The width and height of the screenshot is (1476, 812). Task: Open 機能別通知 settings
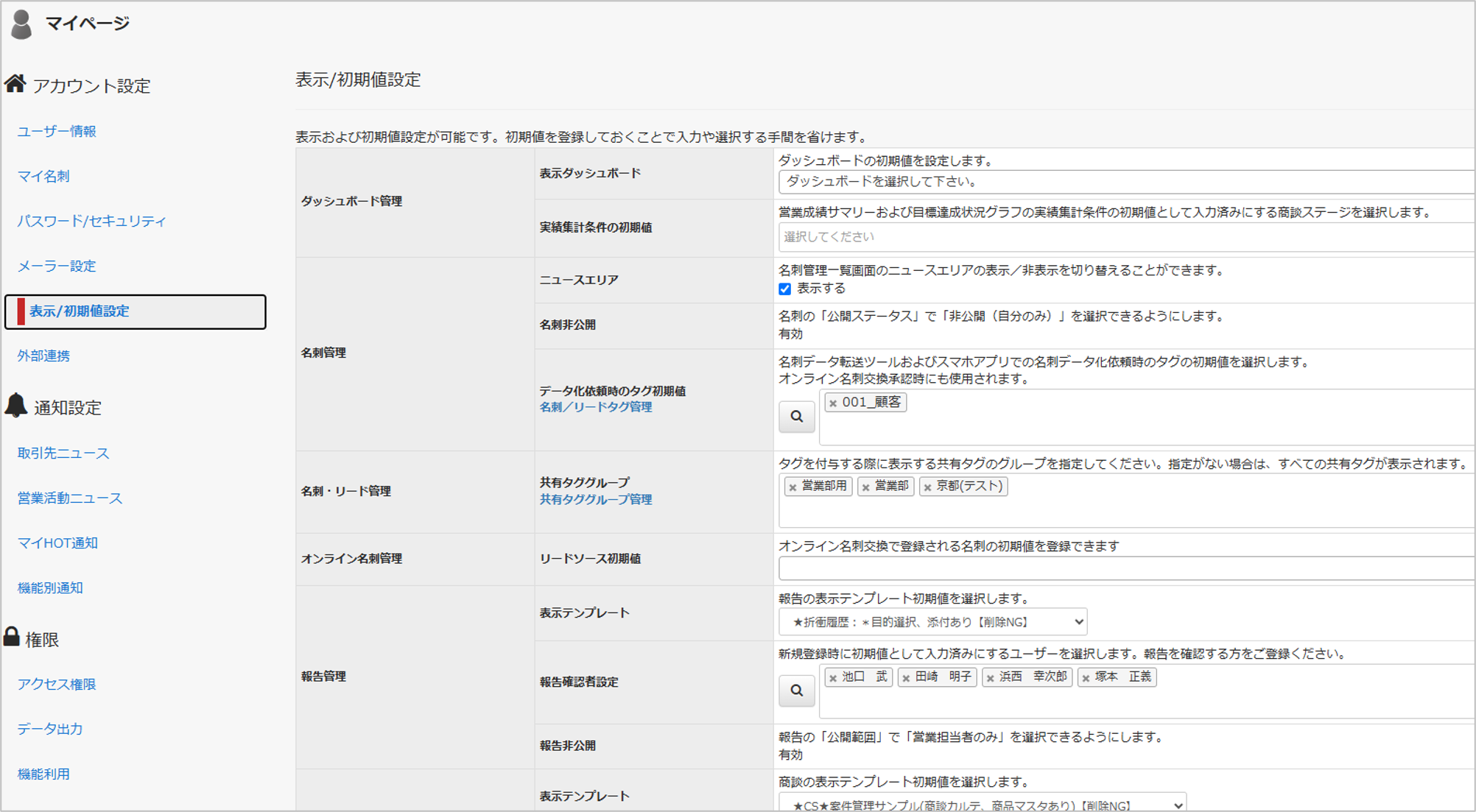click(50, 588)
